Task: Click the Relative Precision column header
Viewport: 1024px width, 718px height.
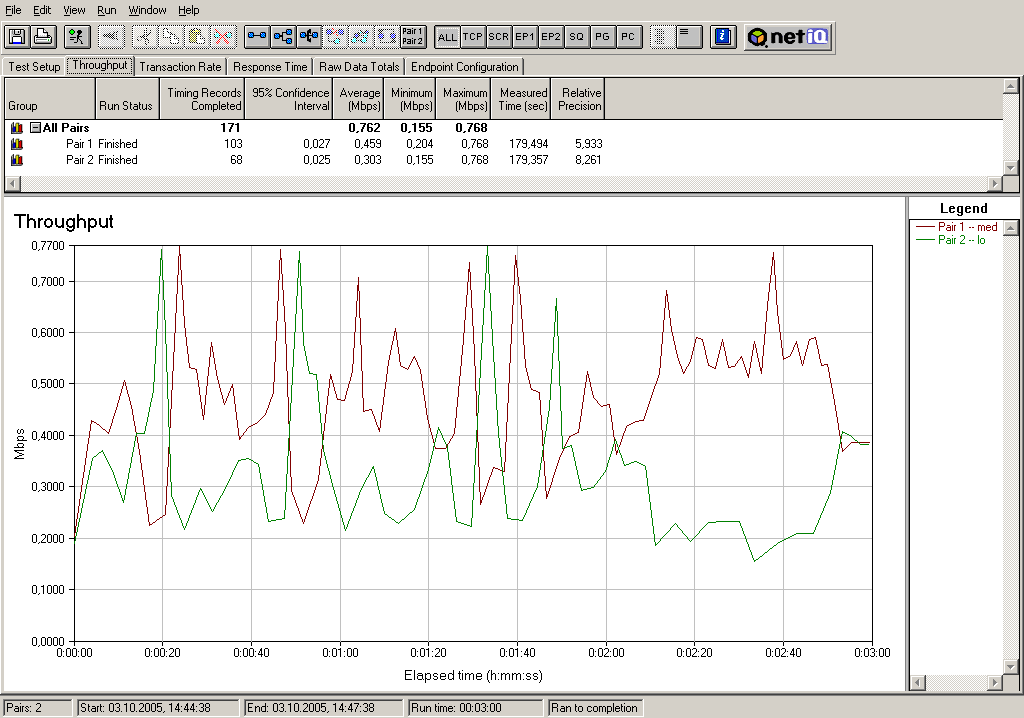Action: pyautogui.click(x=579, y=99)
